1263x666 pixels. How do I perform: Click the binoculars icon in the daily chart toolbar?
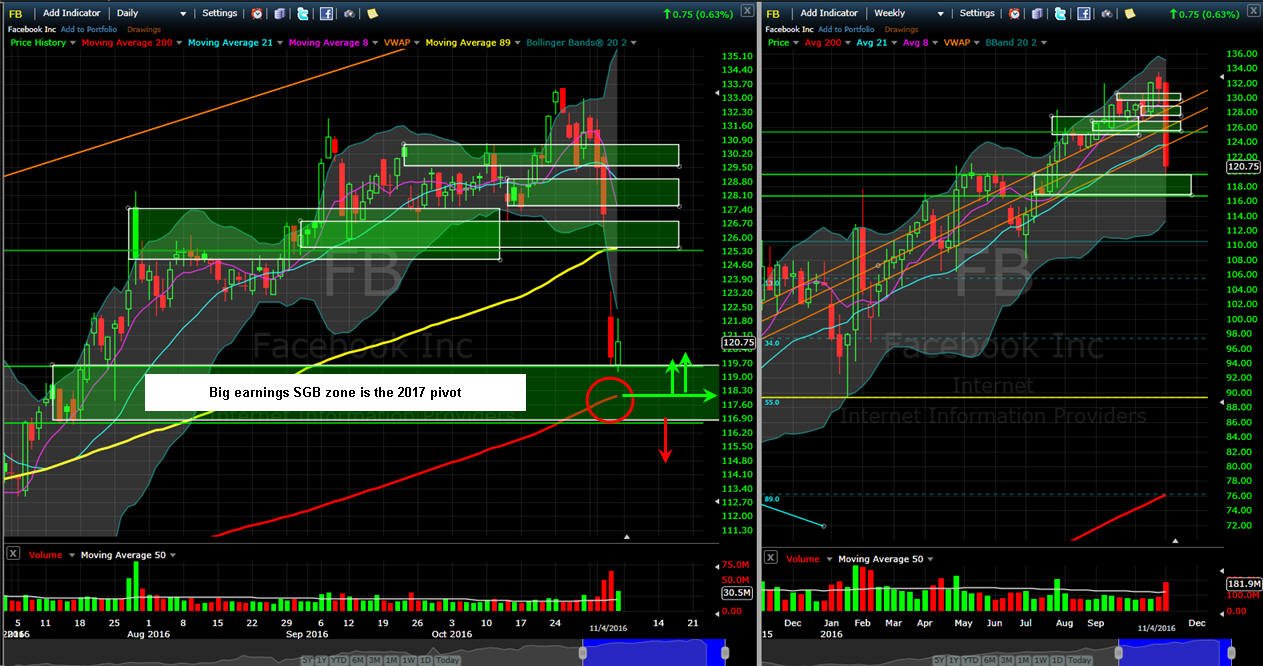click(x=349, y=14)
